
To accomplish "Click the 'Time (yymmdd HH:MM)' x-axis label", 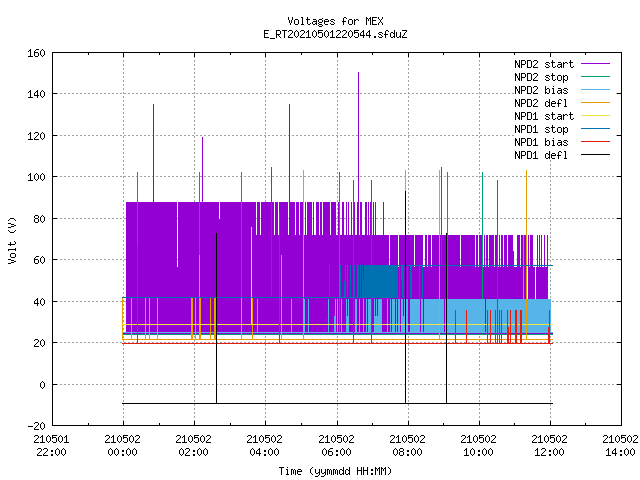I will (335, 471).
